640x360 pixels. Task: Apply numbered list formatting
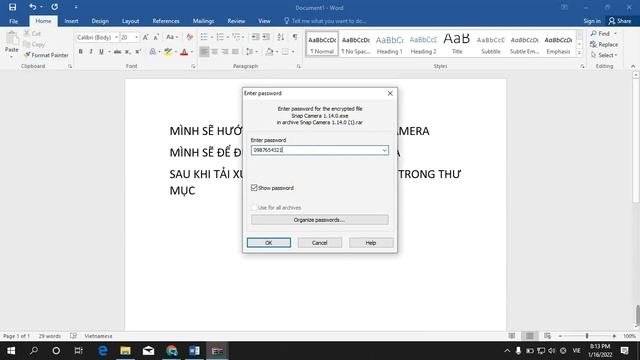point(220,37)
